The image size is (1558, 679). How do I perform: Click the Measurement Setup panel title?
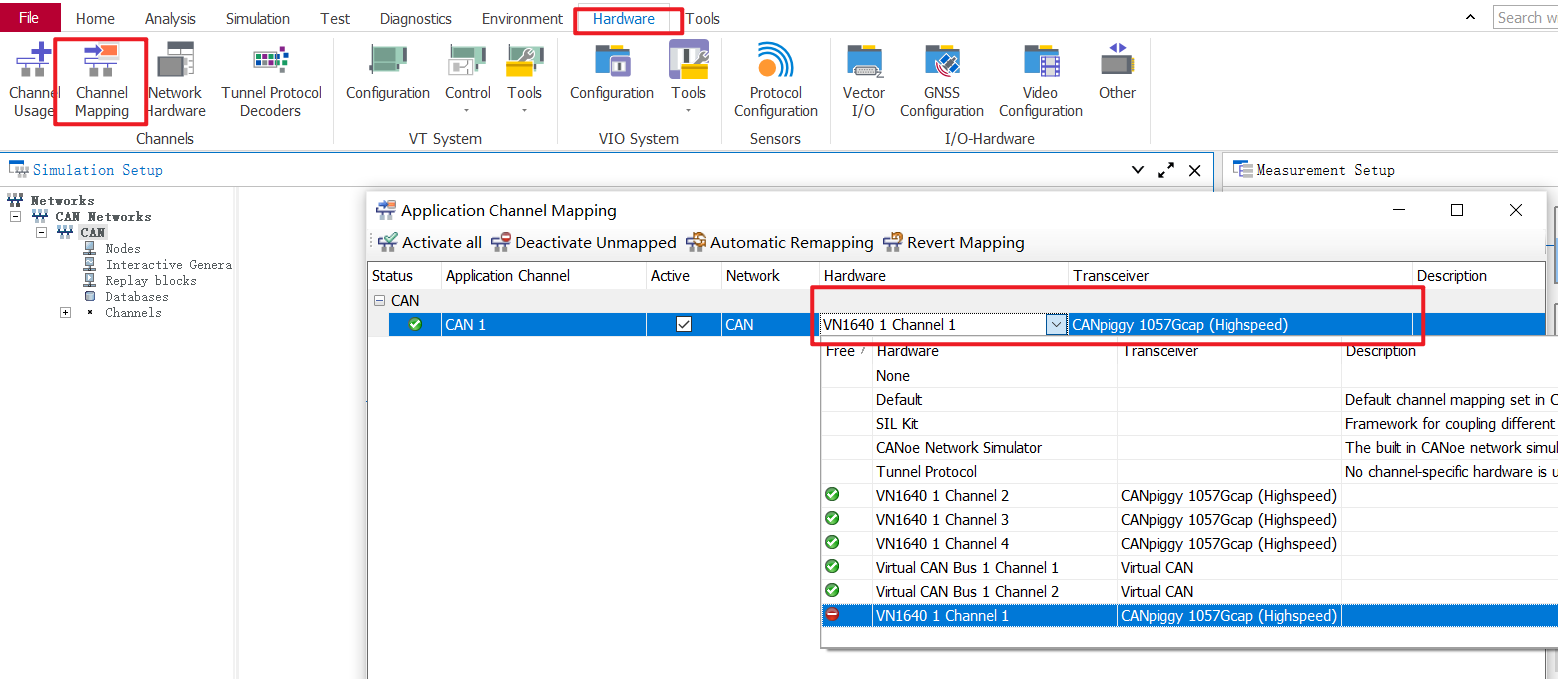click(1325, 170)
